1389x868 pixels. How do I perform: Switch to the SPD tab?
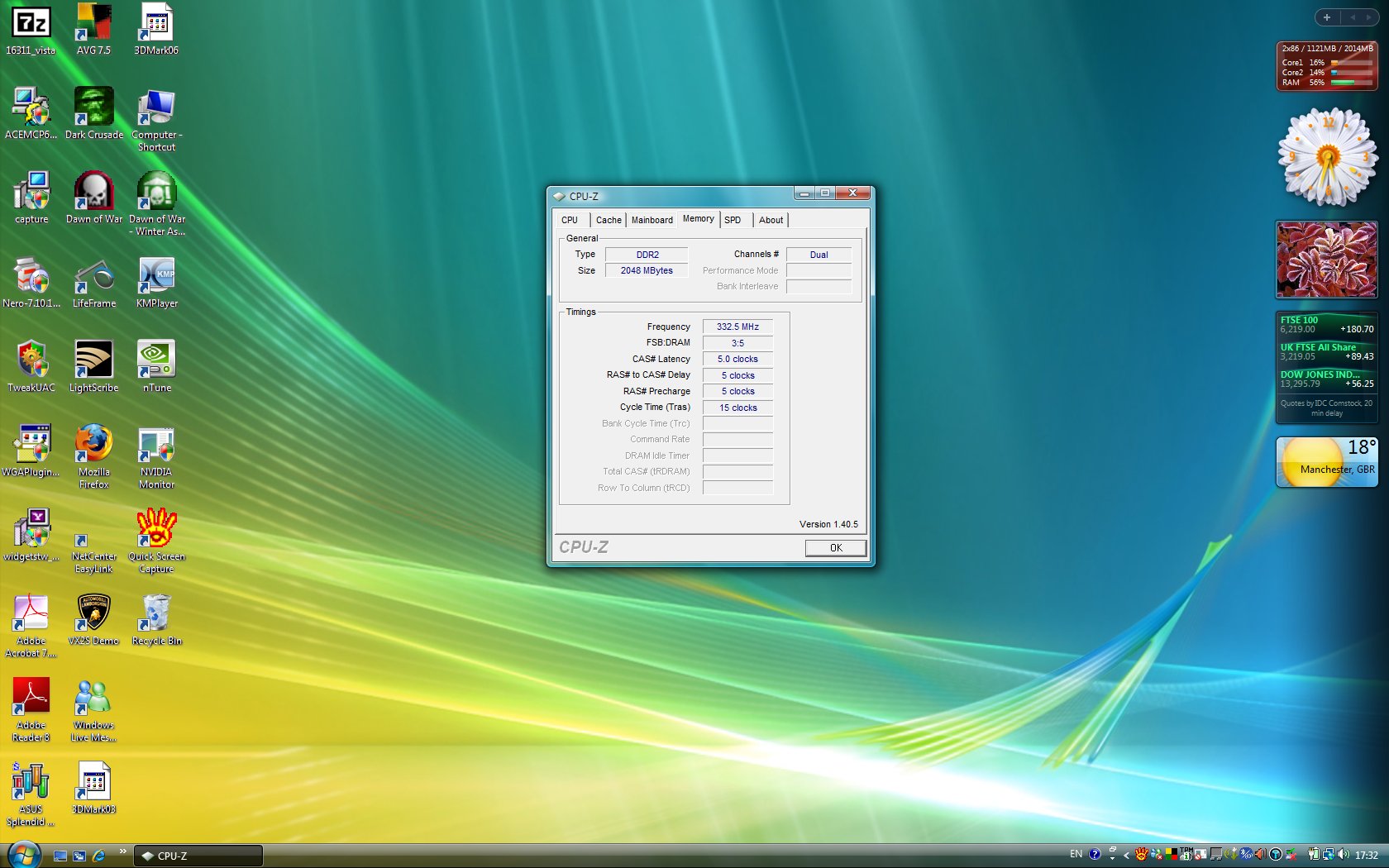pyautogui.click(x=733, y=220)
